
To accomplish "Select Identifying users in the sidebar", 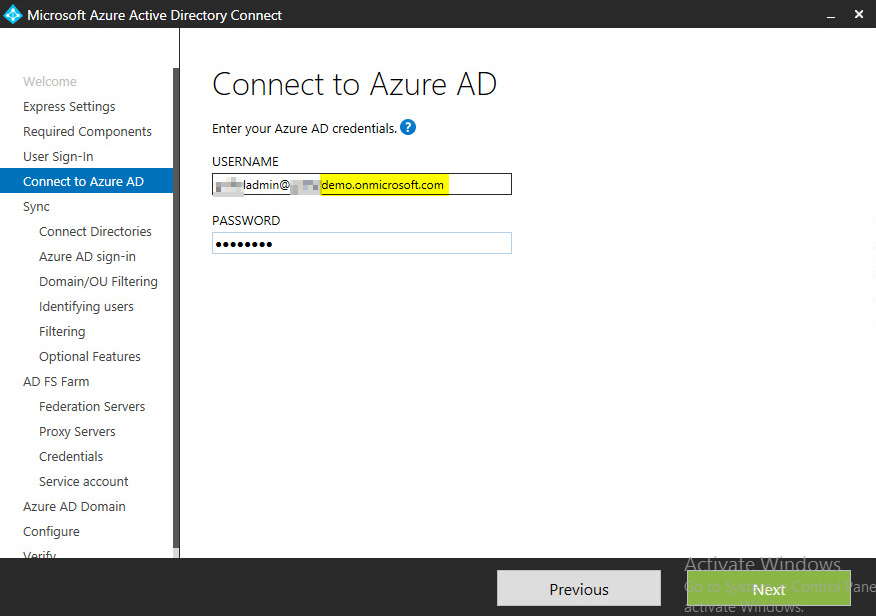I will [86, 307].
